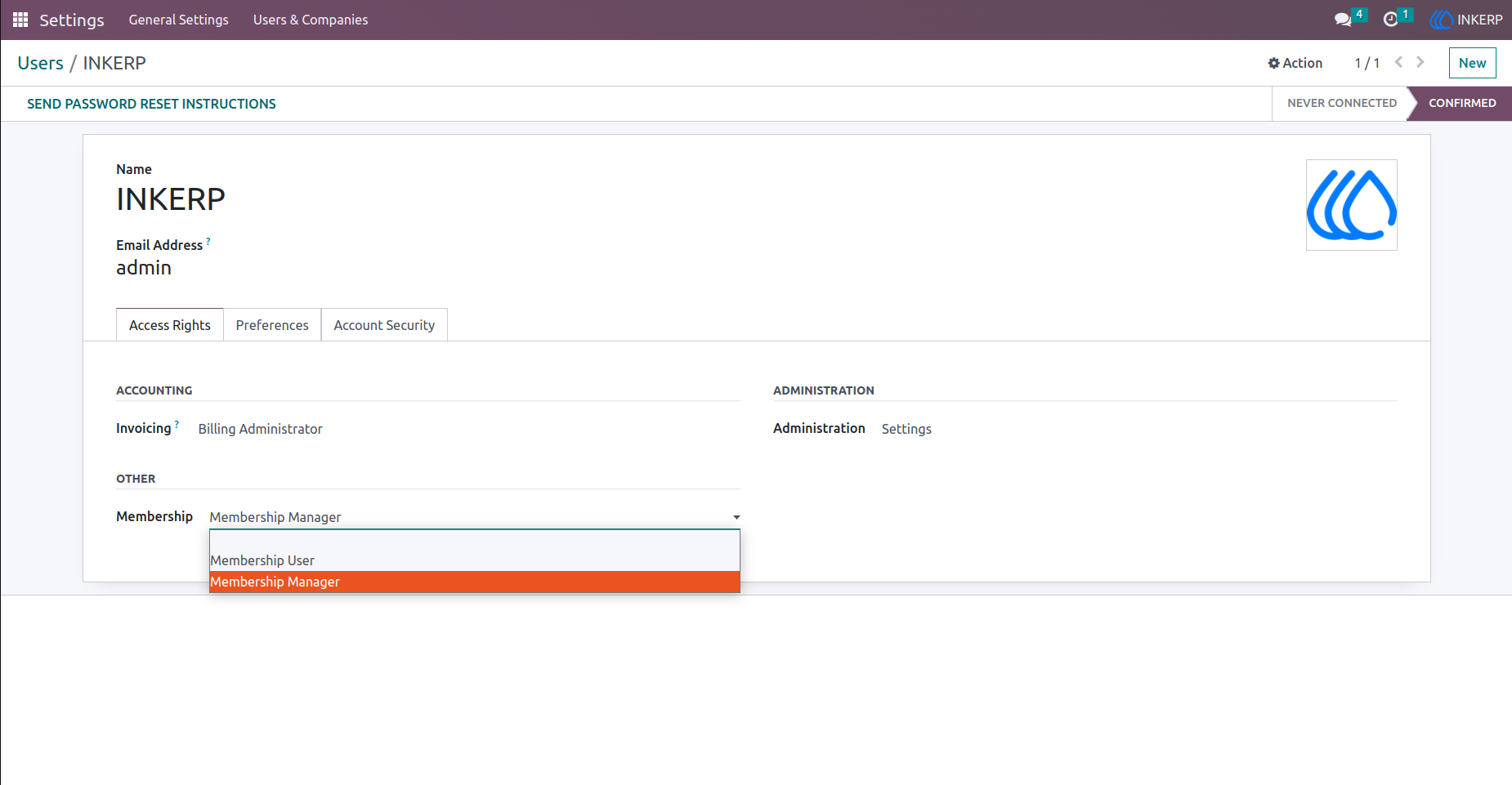
Task: Open the apps grid menu icon
Action: [x=20, y=20]
